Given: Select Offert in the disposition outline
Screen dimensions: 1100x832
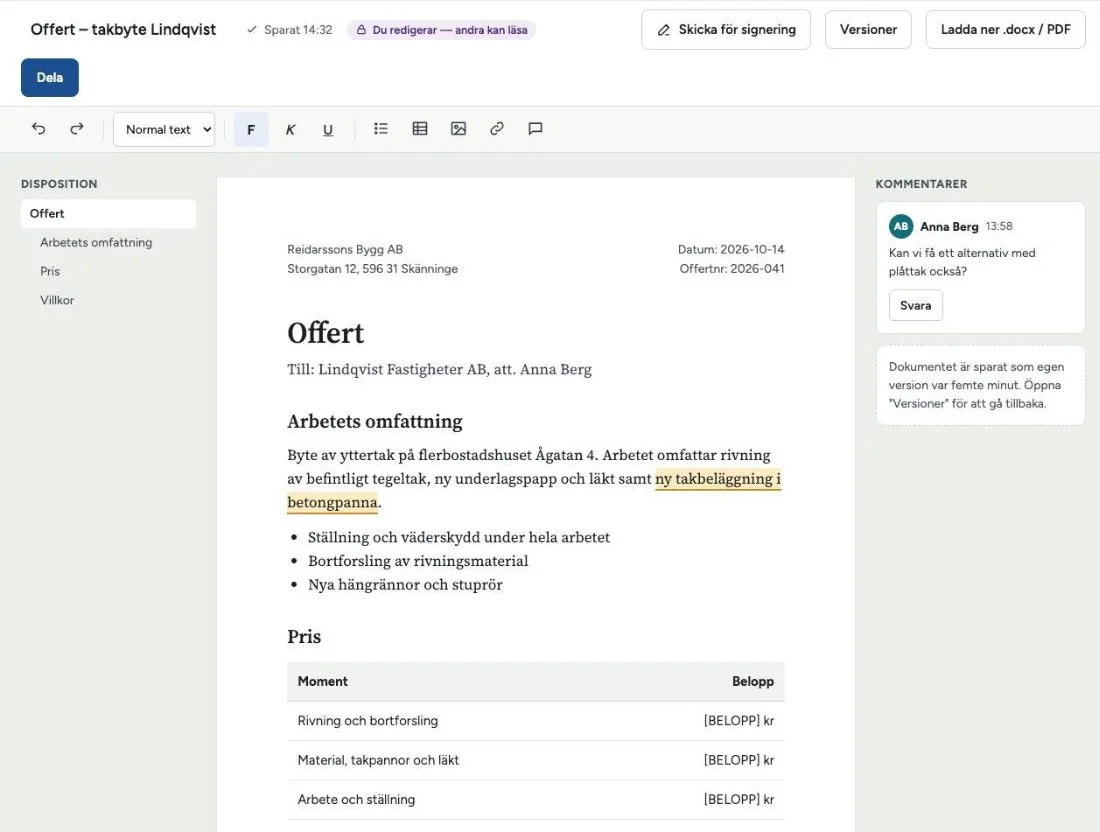Looking at the screenshot, I should 108,214.
